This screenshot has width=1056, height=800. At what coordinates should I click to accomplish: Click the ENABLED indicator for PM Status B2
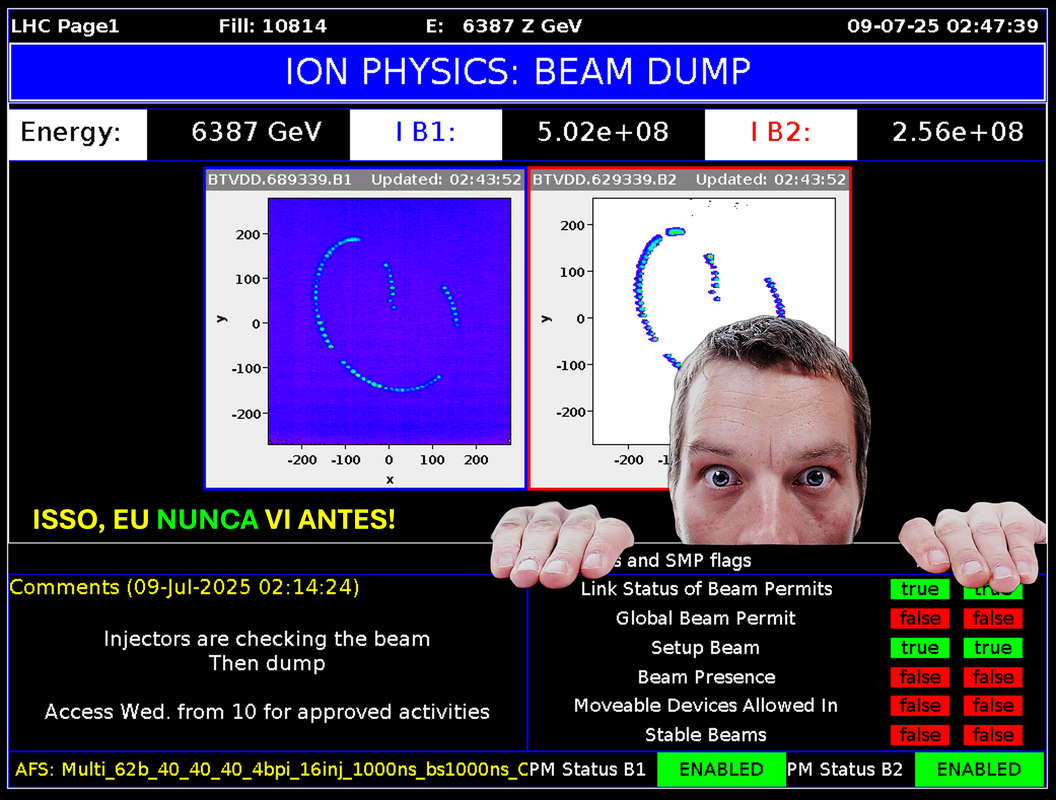click(978, 769)
